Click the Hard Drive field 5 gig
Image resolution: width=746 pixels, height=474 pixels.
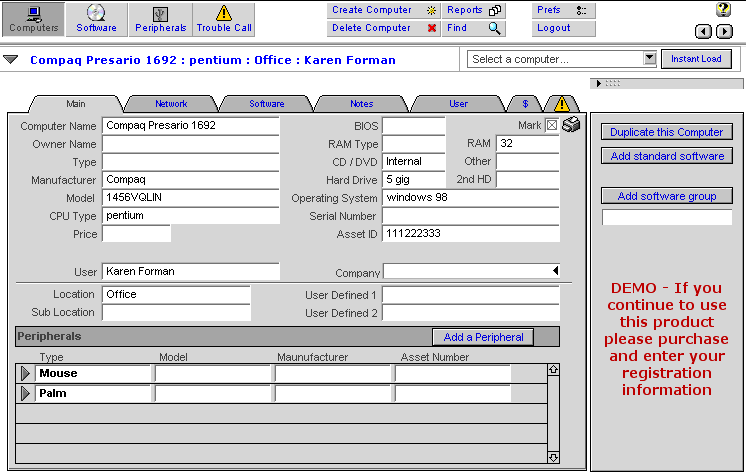tap(414, 180)
